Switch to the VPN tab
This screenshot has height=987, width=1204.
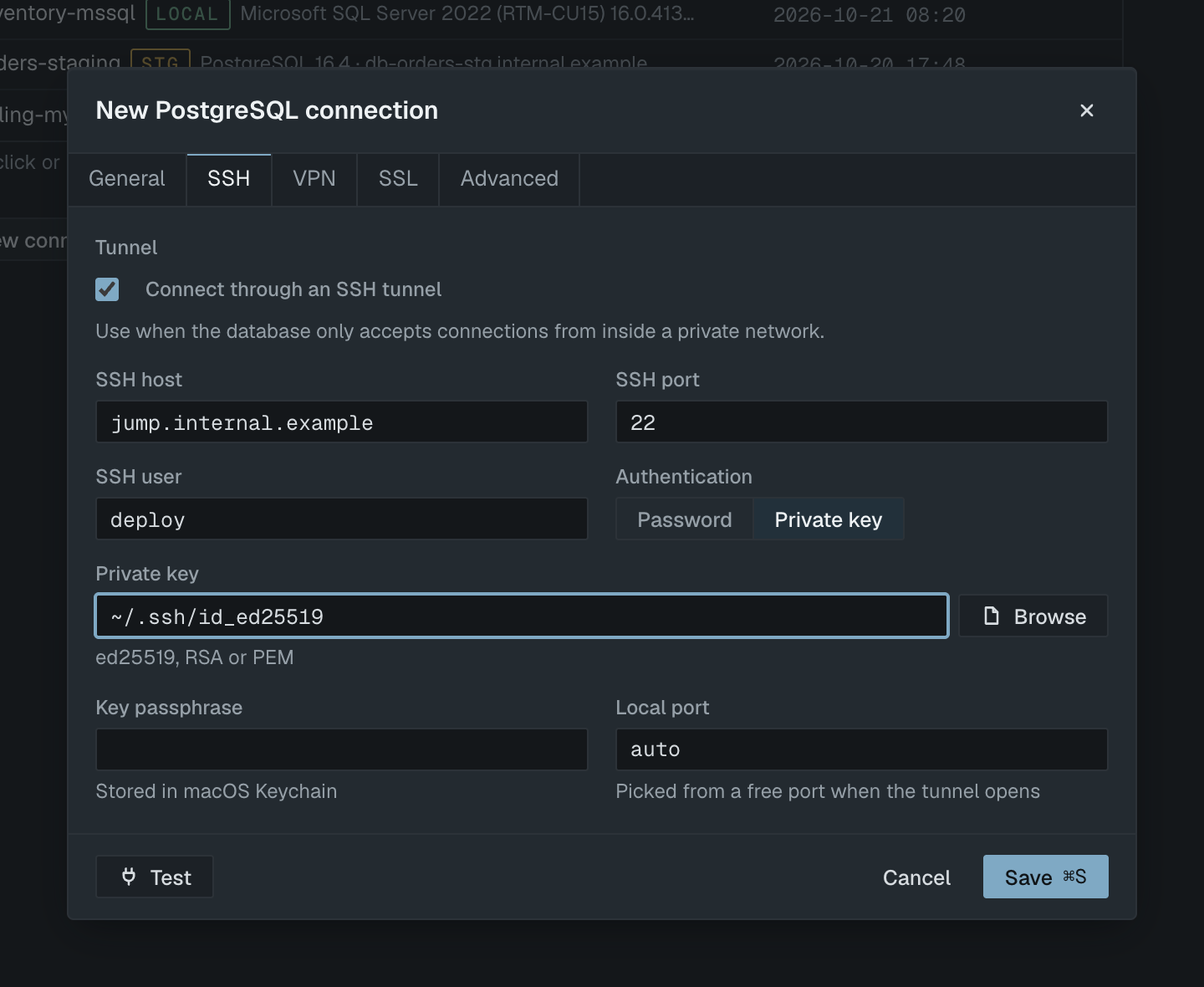(x=314, y=179)
